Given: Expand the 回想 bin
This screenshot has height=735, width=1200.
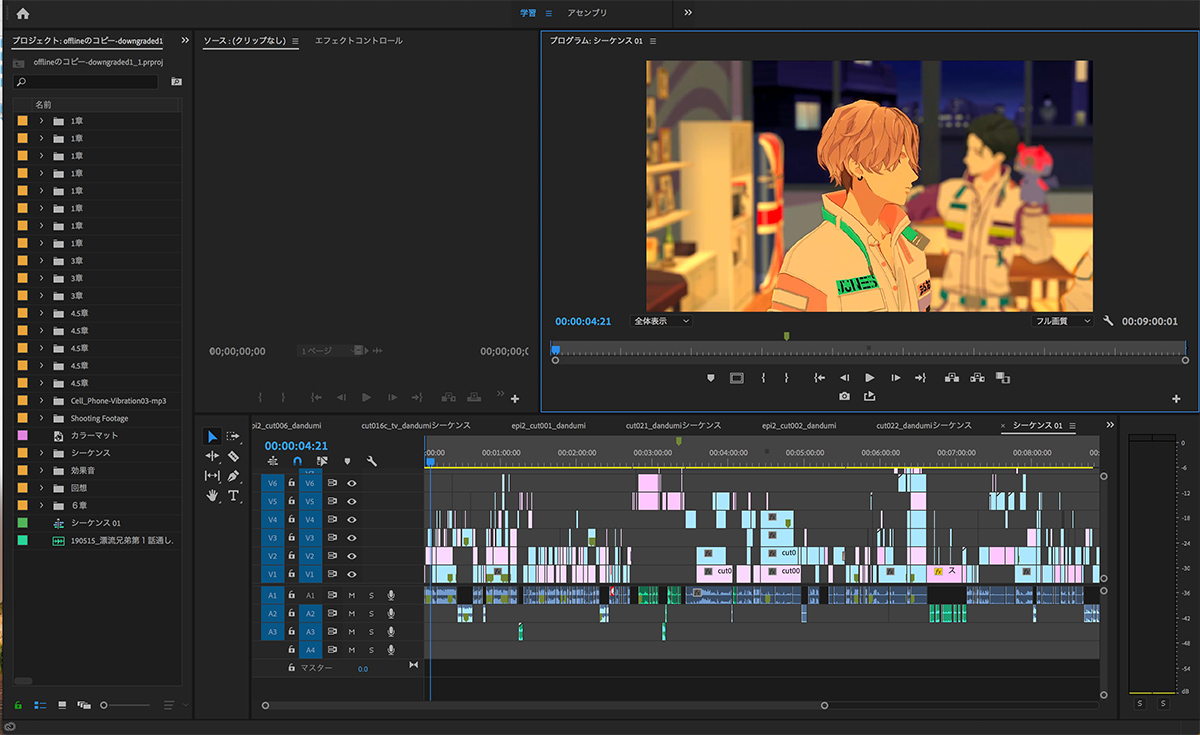Looking at the screenshot, I should pyautogui.click(x=42, y=488).
